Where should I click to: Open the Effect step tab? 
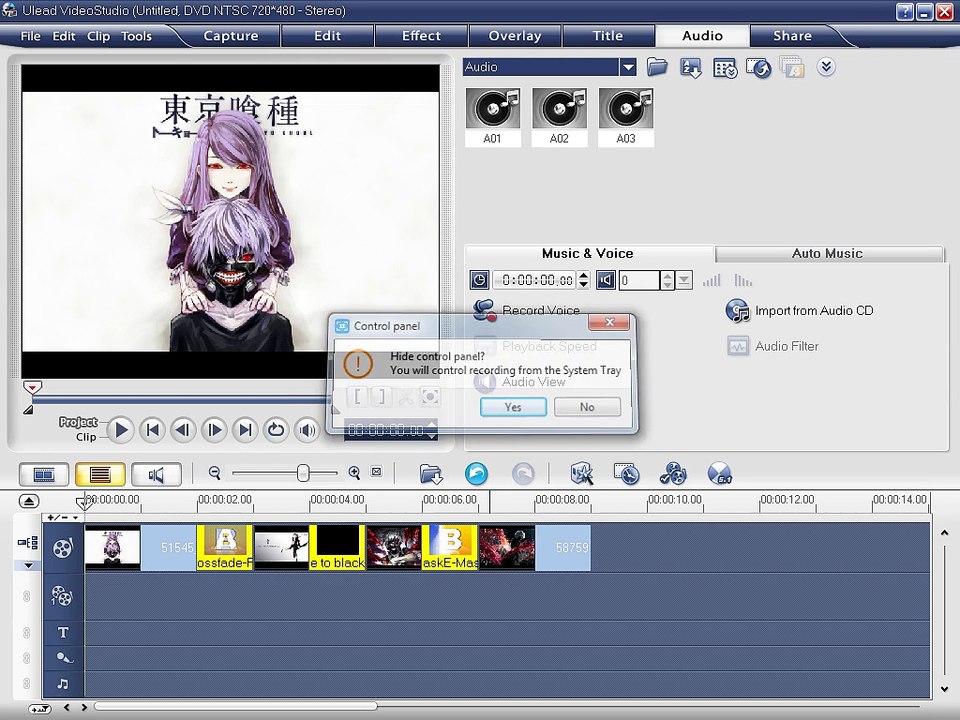coord(421,36)
